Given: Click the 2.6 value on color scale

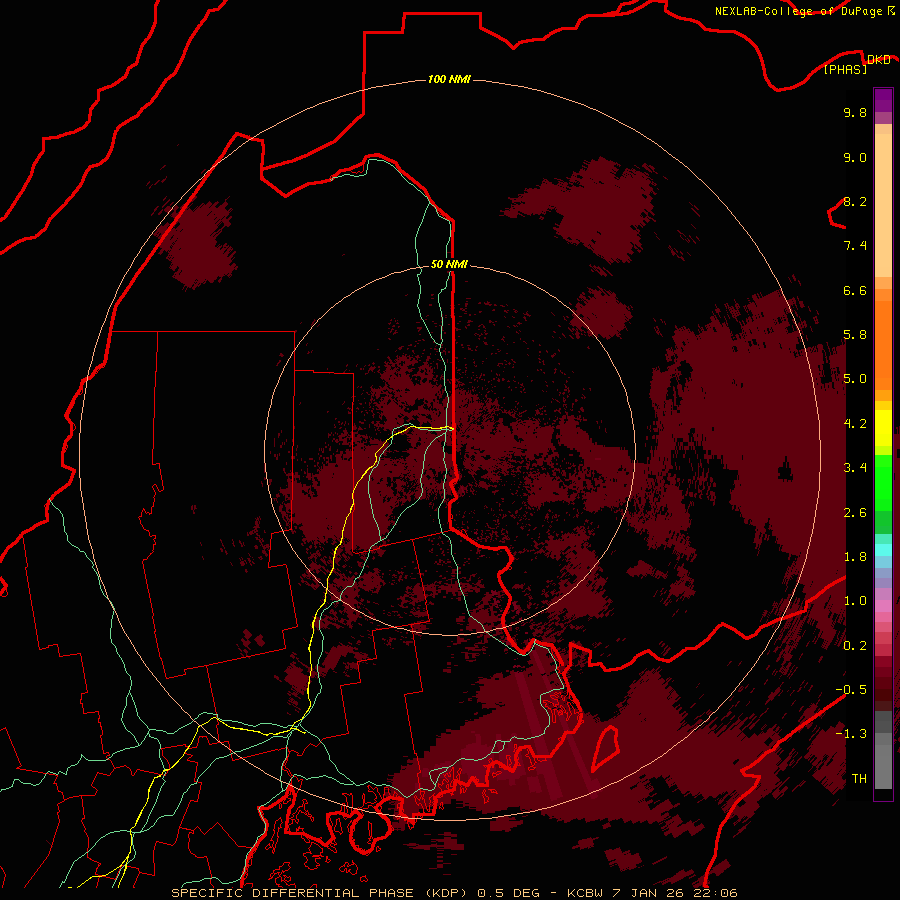Looking at the screenshot, I should pyautogui.click(x=855, y=513).
